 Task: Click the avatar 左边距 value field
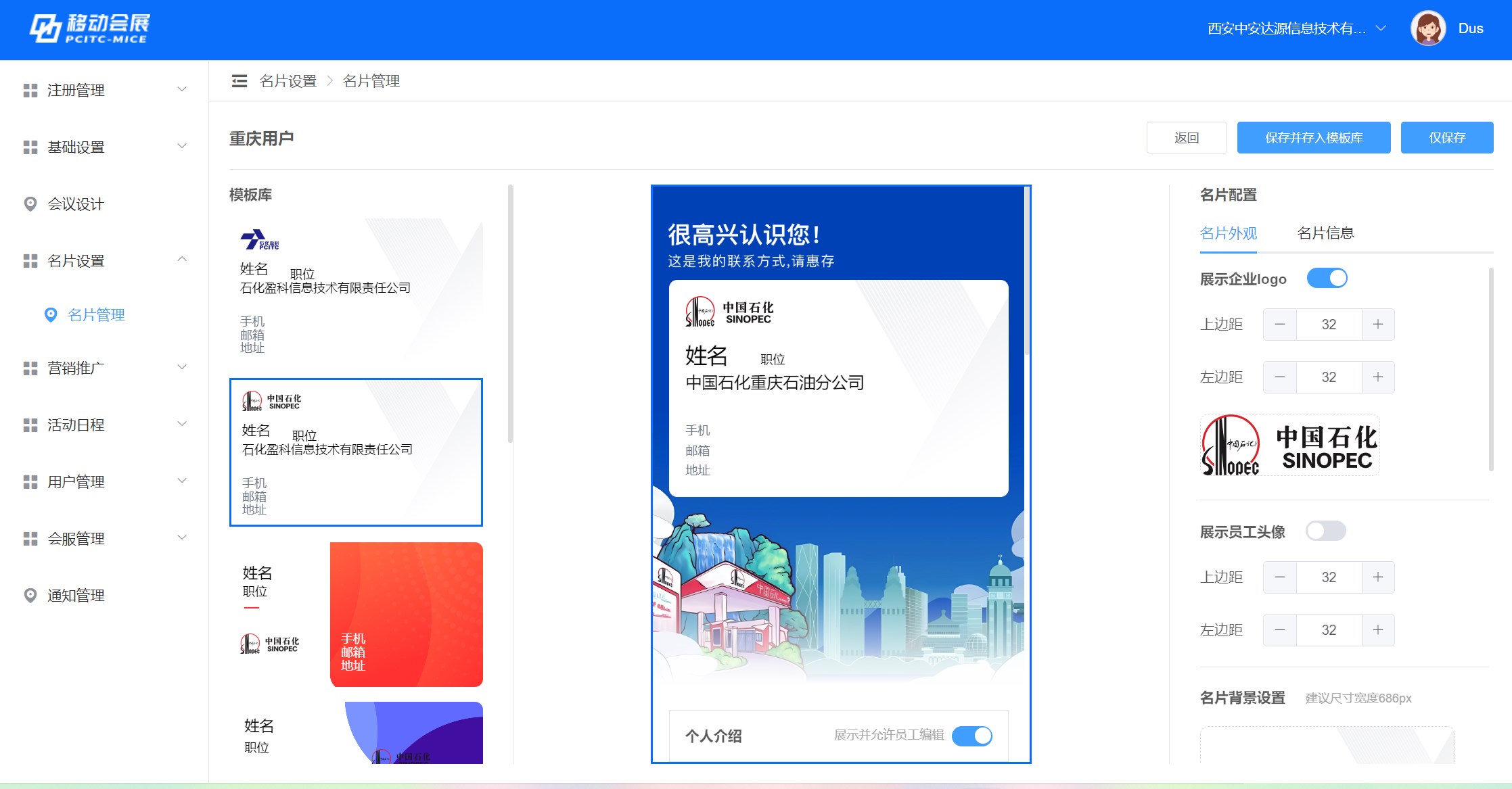click(1329, 630)
